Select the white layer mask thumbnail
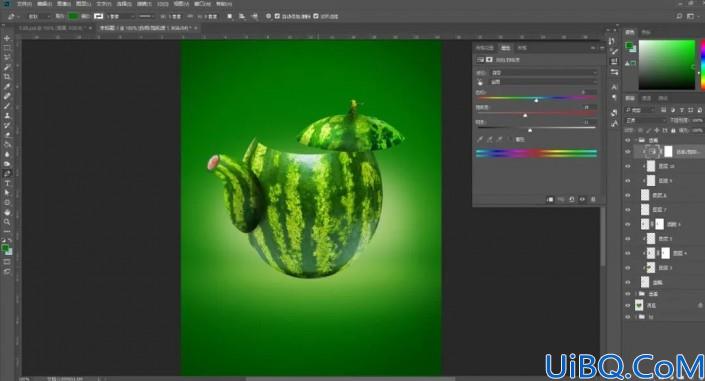Screen dimensions: 705x381 (x=668, y=152)
